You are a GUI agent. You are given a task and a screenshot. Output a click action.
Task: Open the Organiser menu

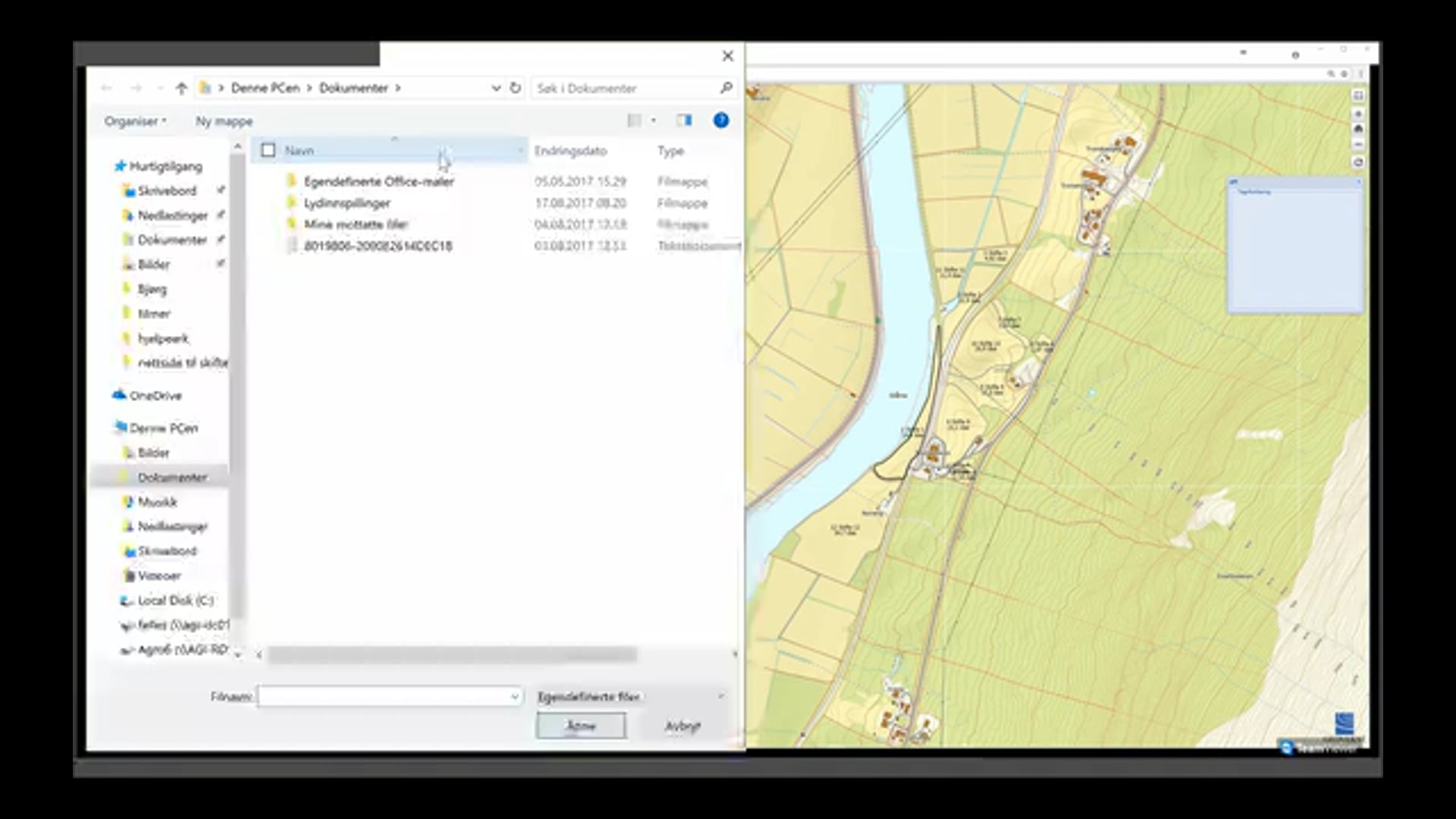coord(135,121)
